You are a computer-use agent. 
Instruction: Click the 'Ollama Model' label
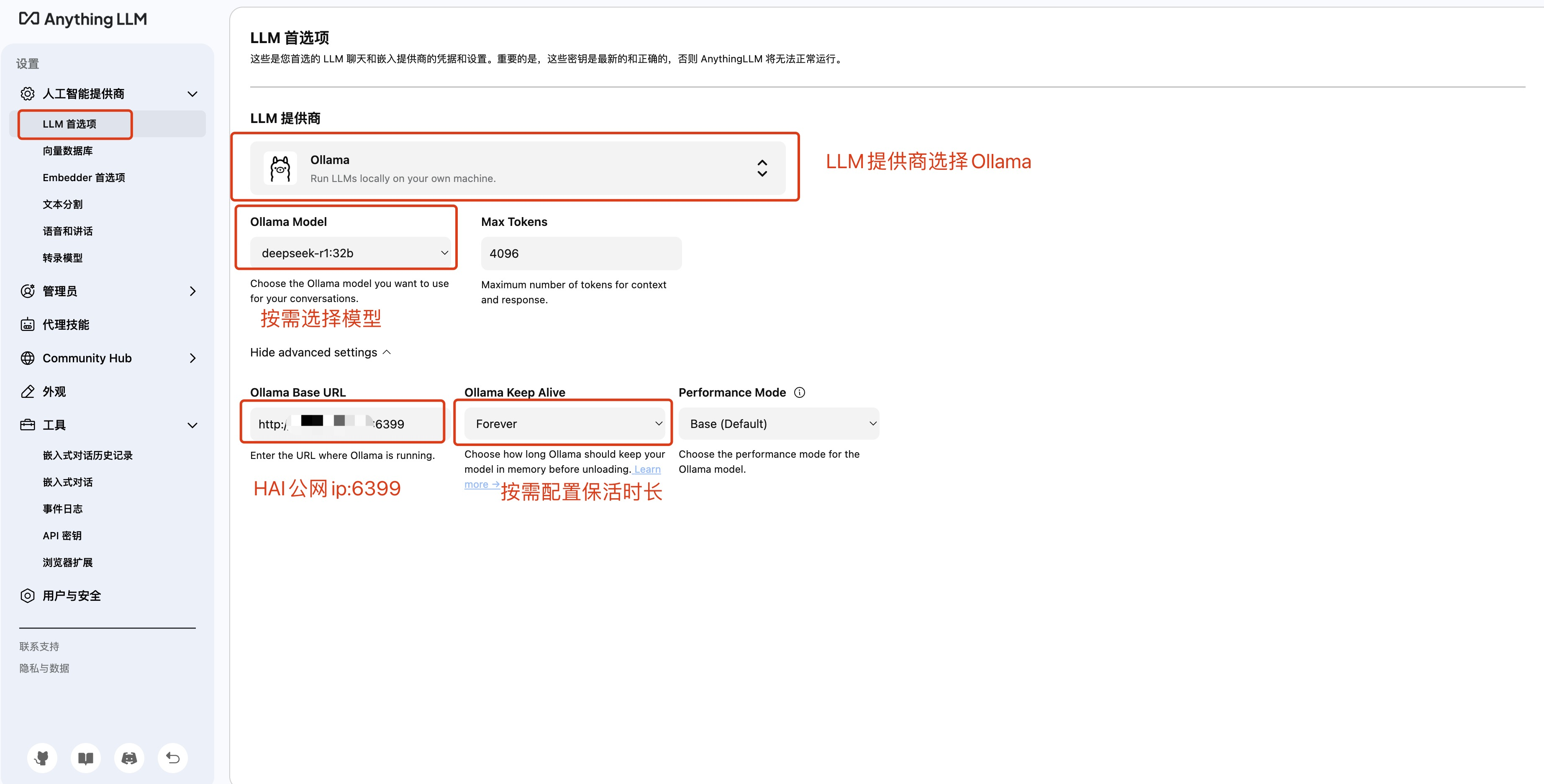tap(288, 222)
